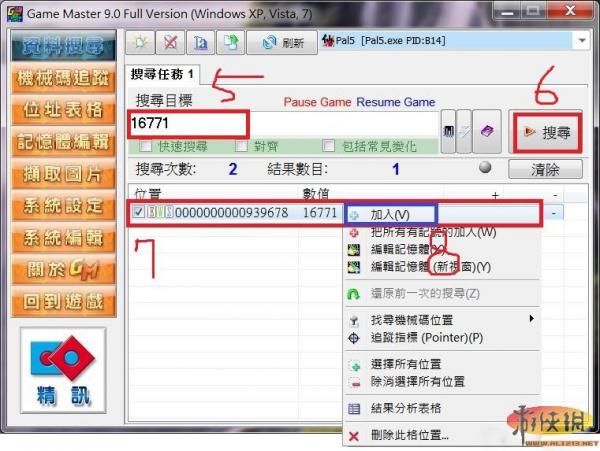Switch to 搜尋任務 1 tab
This screenshot has width=600, height=451.
tap(162, 74)
